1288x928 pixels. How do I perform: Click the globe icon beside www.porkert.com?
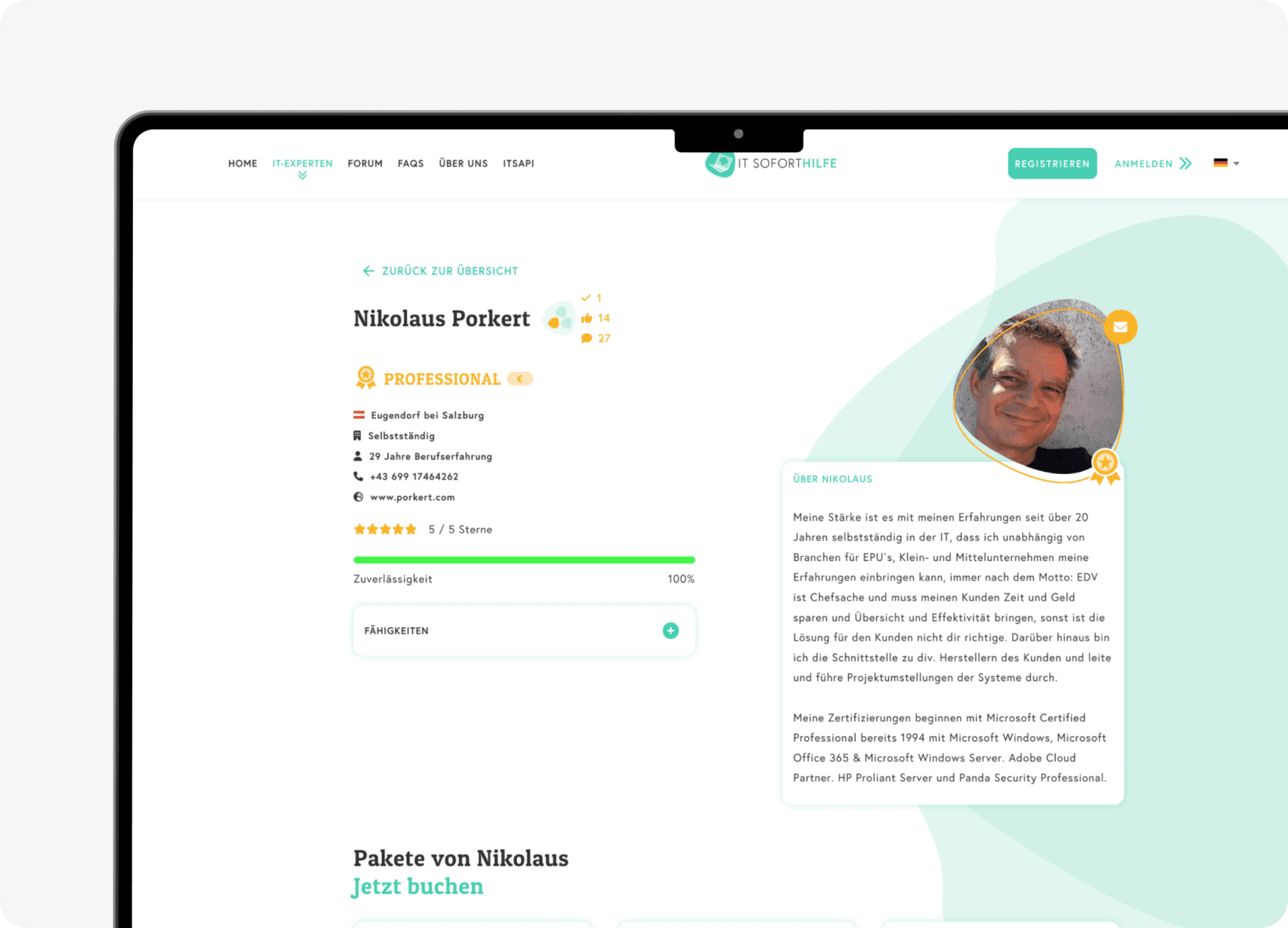coord(358,497)
